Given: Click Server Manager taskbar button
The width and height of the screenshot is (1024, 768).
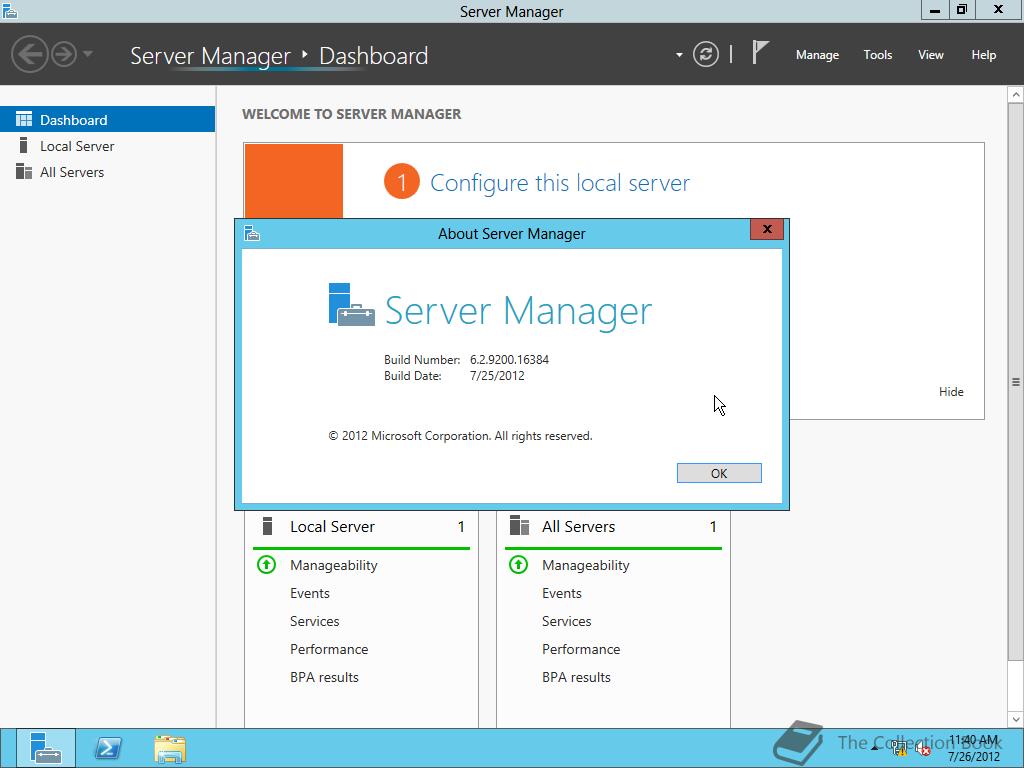Looking at the screenshot, I should (x=45, y=748).
